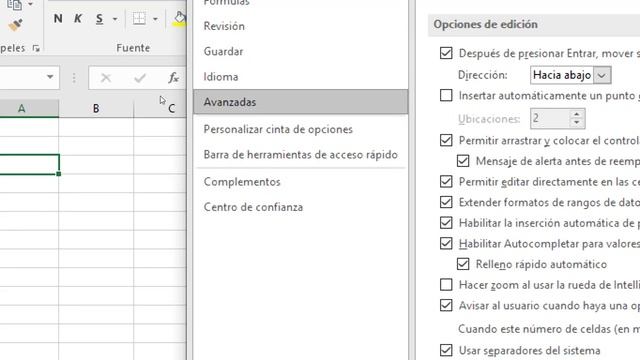Toggle 'Habilitar la inserción automática' checkbox
The height and width of the screenshot is (360, 640).
(446, 222)
